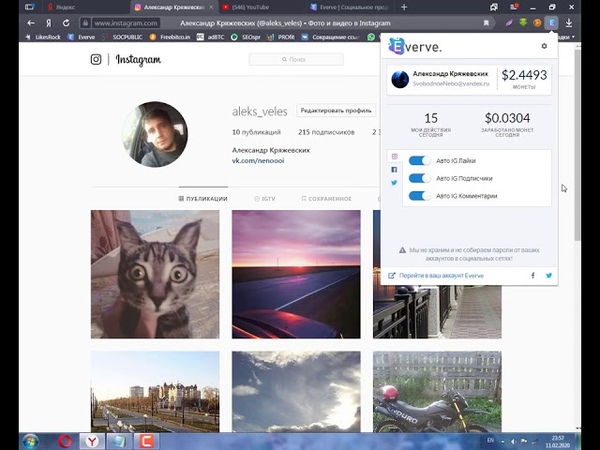
Task: Open the Everve bookmark in bookmarks bar
Action: point(82,37)
